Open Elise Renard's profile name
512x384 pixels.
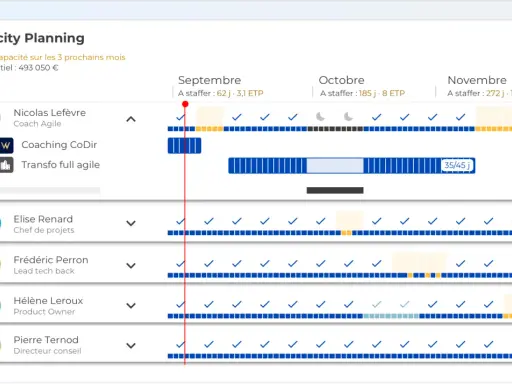pyautogui.click(x=43, y=219)
